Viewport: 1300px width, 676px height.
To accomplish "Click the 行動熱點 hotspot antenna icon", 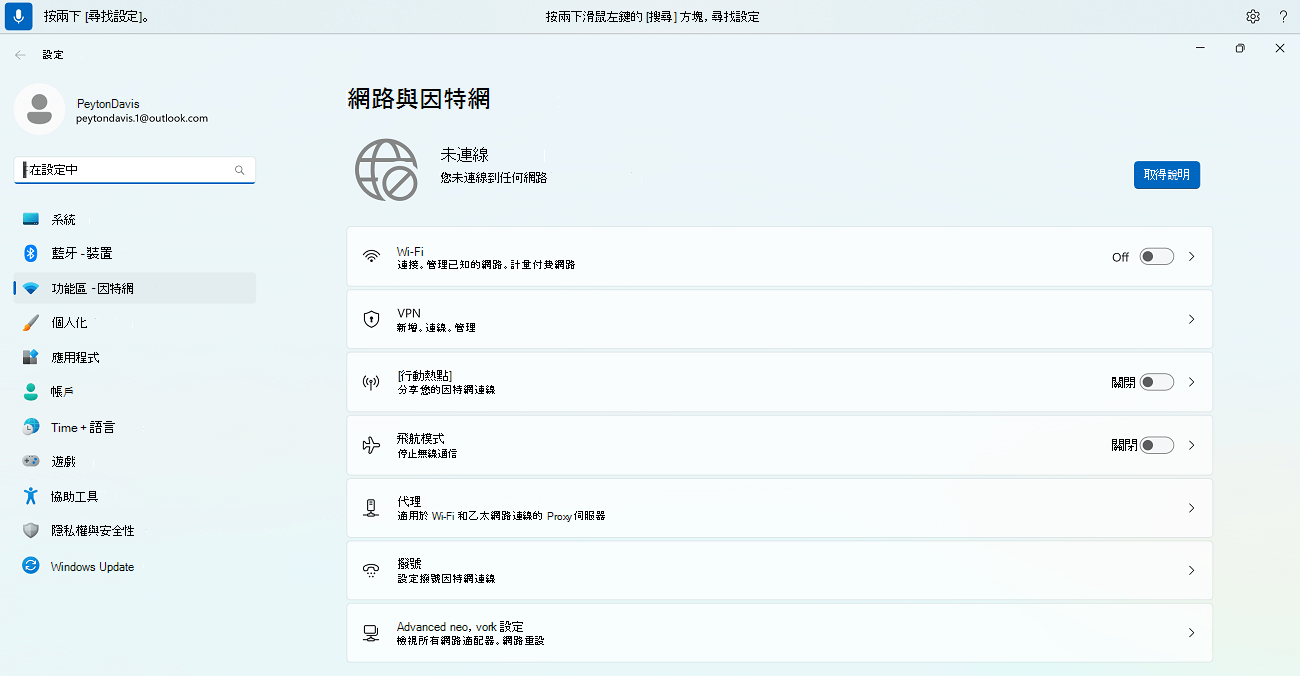I will 371,382.
